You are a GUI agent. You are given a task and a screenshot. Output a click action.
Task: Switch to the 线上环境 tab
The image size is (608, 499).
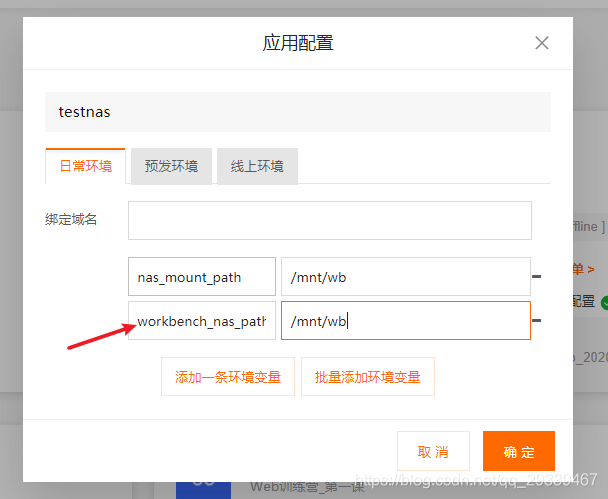(257, 166)
